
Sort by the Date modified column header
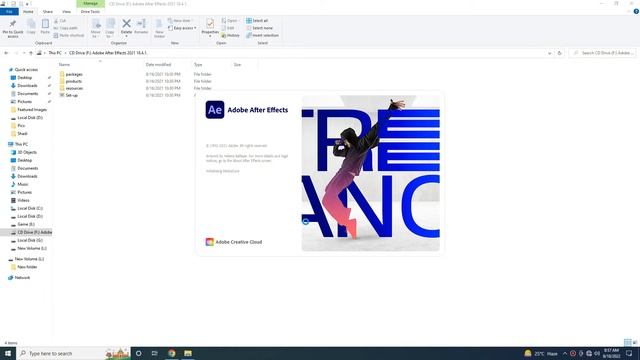(x=158, y=64)
